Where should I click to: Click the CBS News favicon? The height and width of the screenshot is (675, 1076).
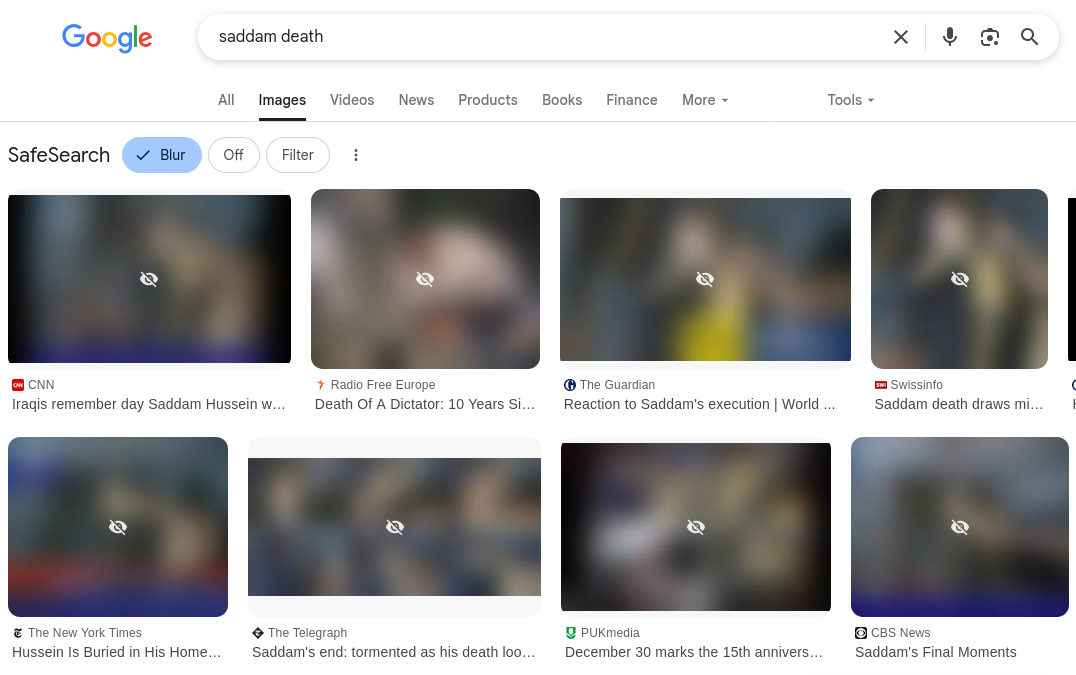pyautogui.click(x=861, y=632)
